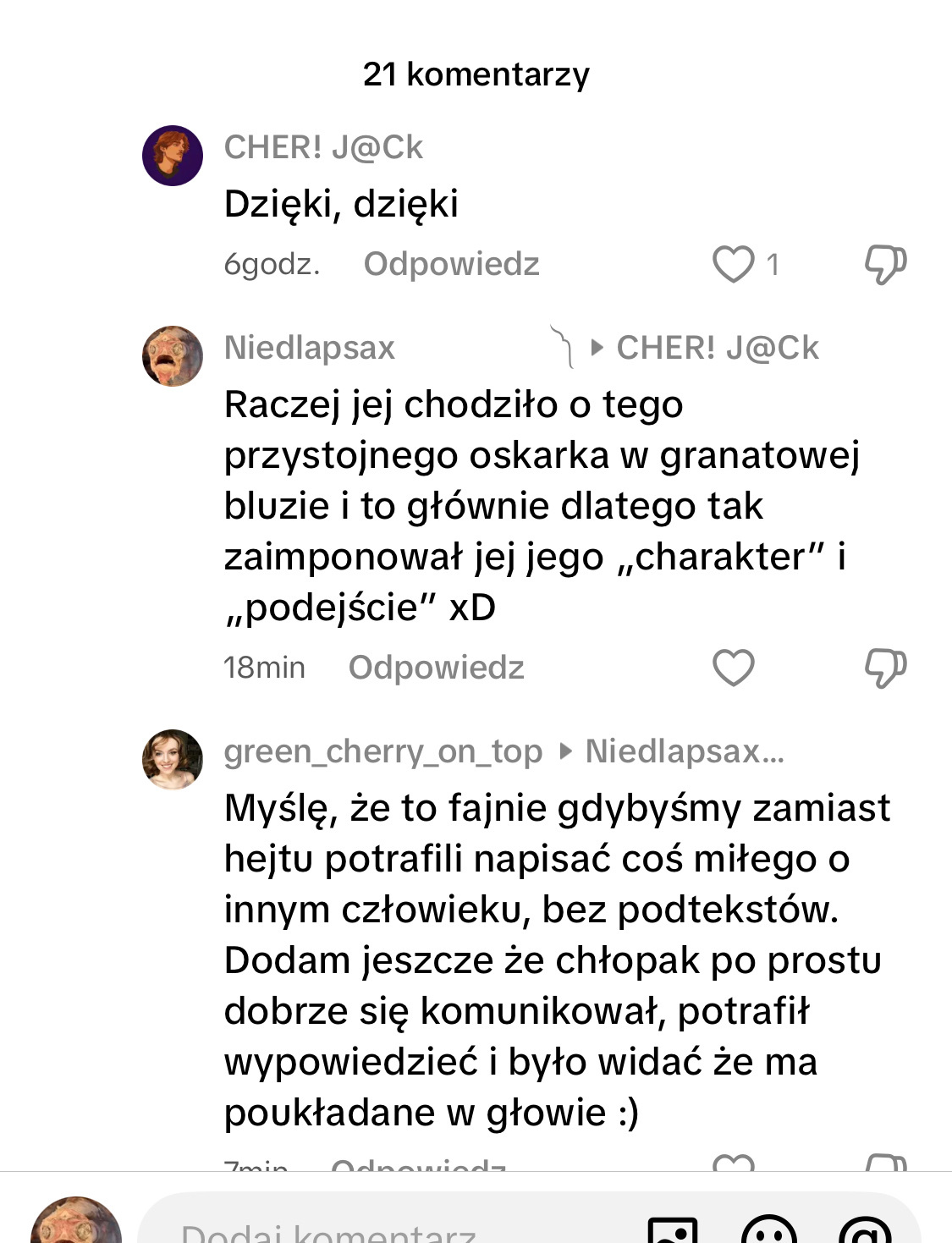Viewport: 952px width, 1243px height.
Task: Open CHER! J@Ck username at top
Action: click(x=323, y=147)
